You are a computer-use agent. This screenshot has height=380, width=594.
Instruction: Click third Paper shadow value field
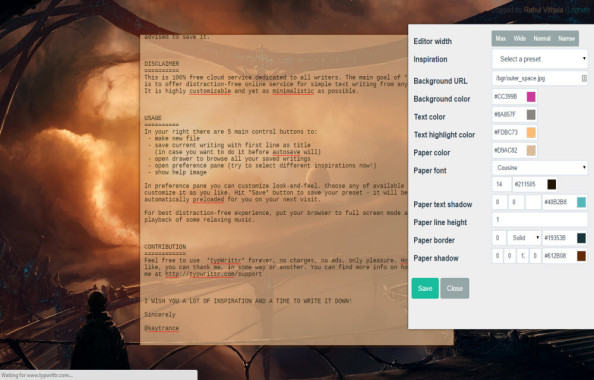[522, 256]
